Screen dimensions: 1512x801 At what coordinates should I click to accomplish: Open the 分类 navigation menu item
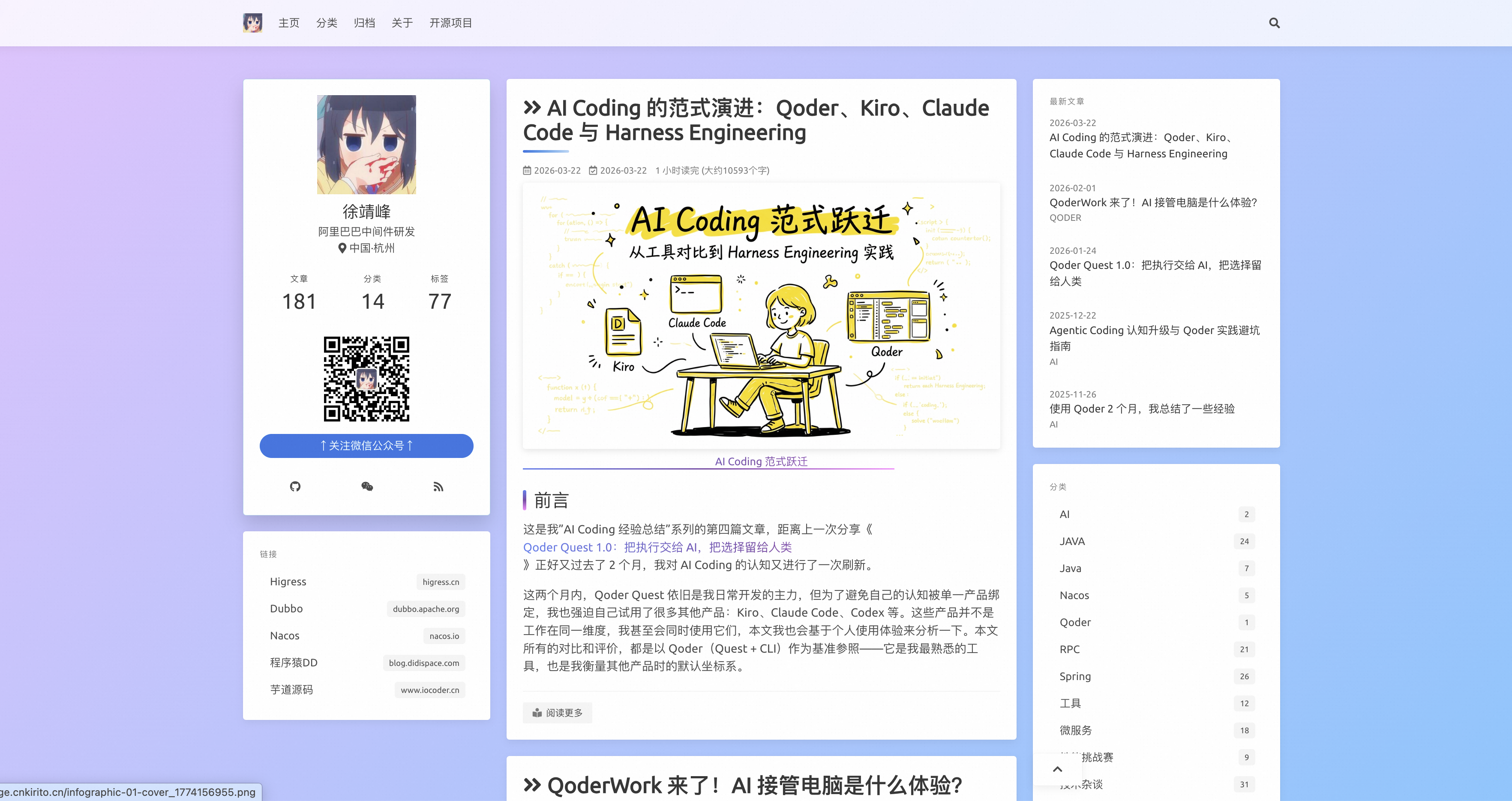point(326,23)
